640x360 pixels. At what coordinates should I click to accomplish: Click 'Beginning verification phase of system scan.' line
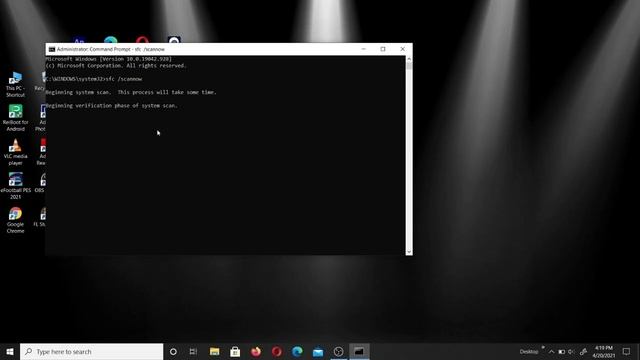coord(112,105)
